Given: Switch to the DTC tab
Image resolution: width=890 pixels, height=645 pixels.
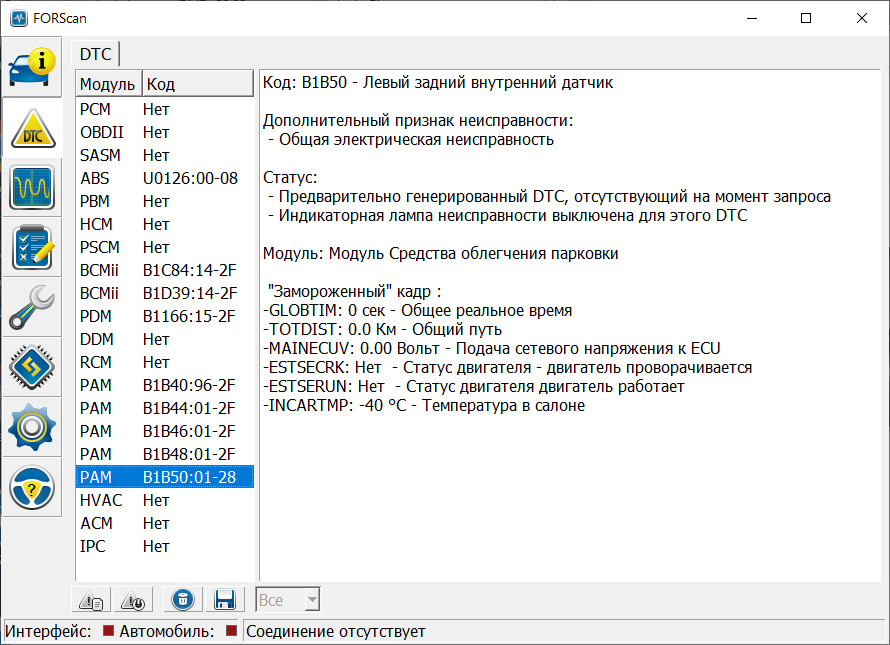Looking at the screenshot, I should [95, 54].
